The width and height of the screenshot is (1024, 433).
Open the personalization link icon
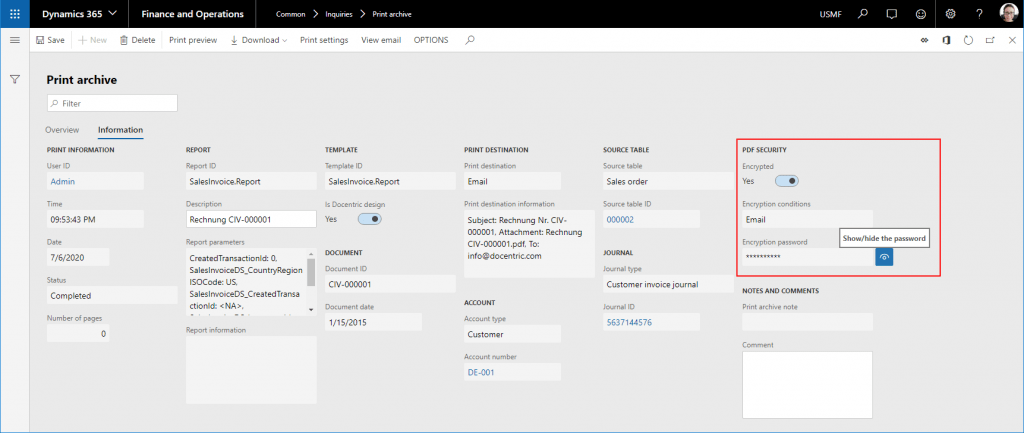924,40
